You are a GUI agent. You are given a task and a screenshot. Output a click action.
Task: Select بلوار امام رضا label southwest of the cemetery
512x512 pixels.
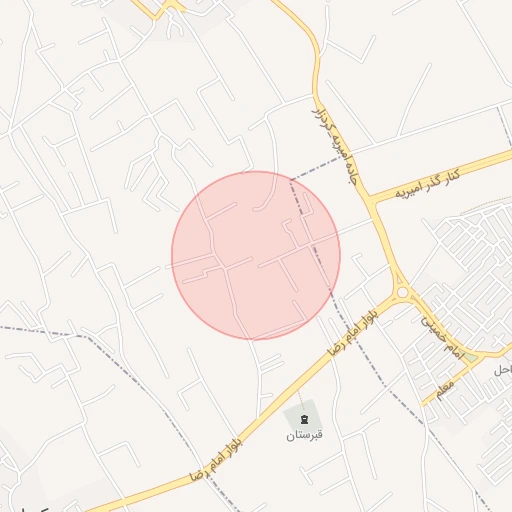216,459
